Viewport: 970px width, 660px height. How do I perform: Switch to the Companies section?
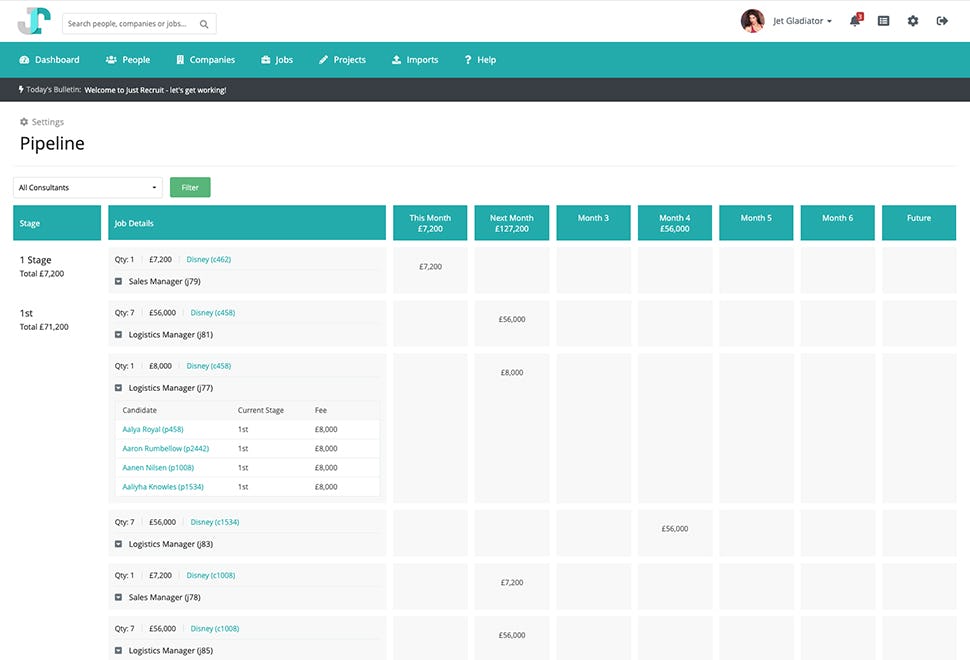click(x=205, y=60)
